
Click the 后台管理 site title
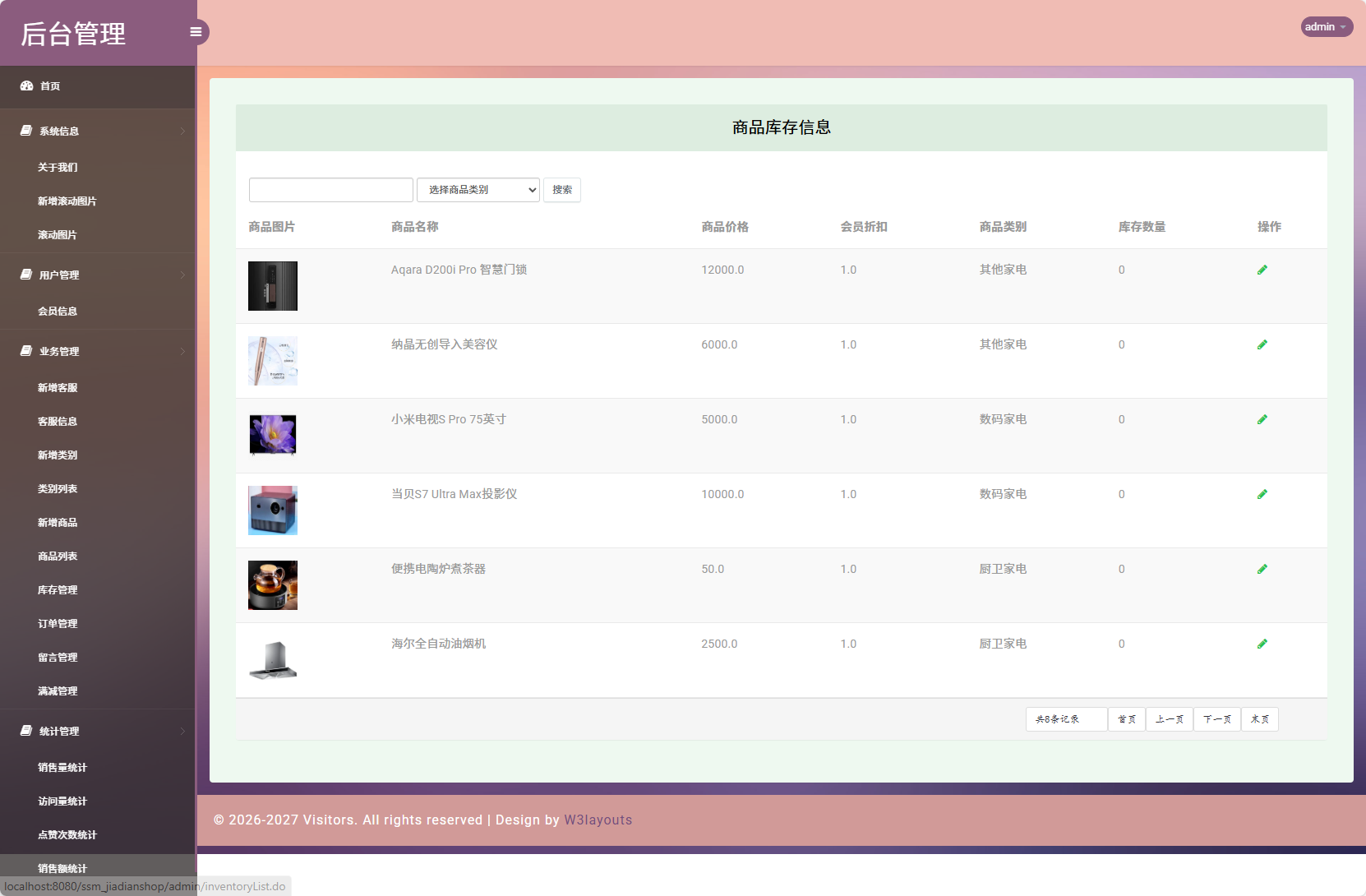coord(73,34)
